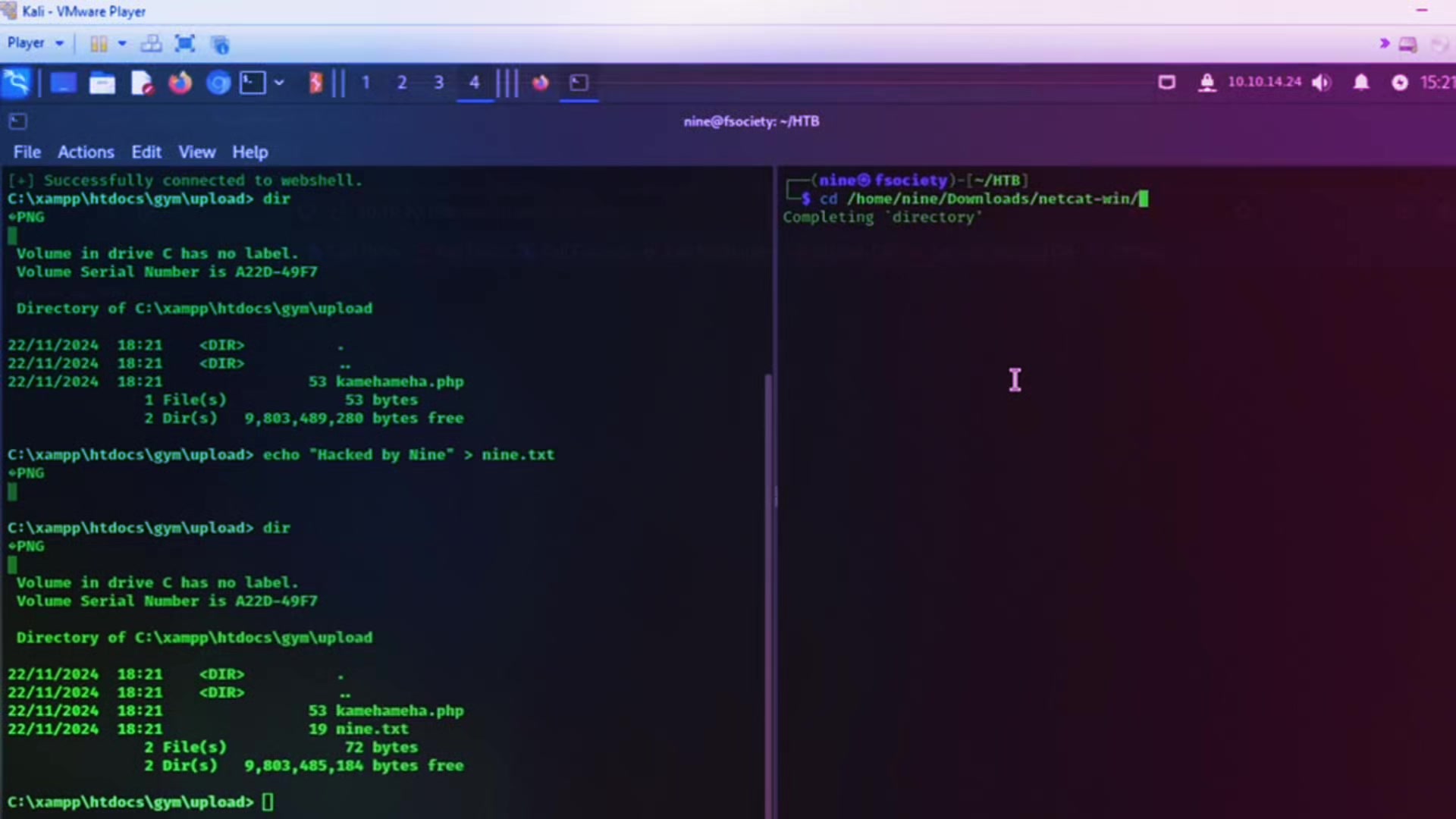Expand the terminal launcher dropdown arrow

pos(279,83)
